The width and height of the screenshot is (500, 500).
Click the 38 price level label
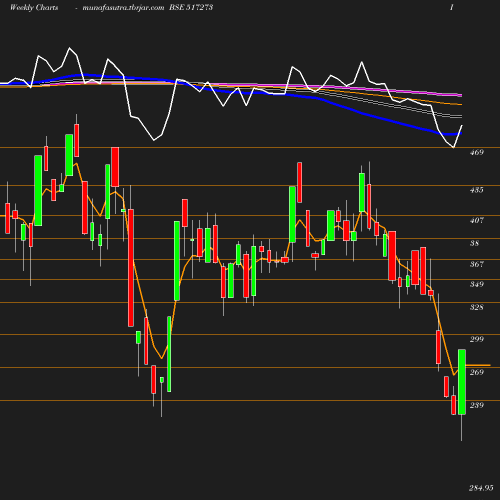pos(474,243)
